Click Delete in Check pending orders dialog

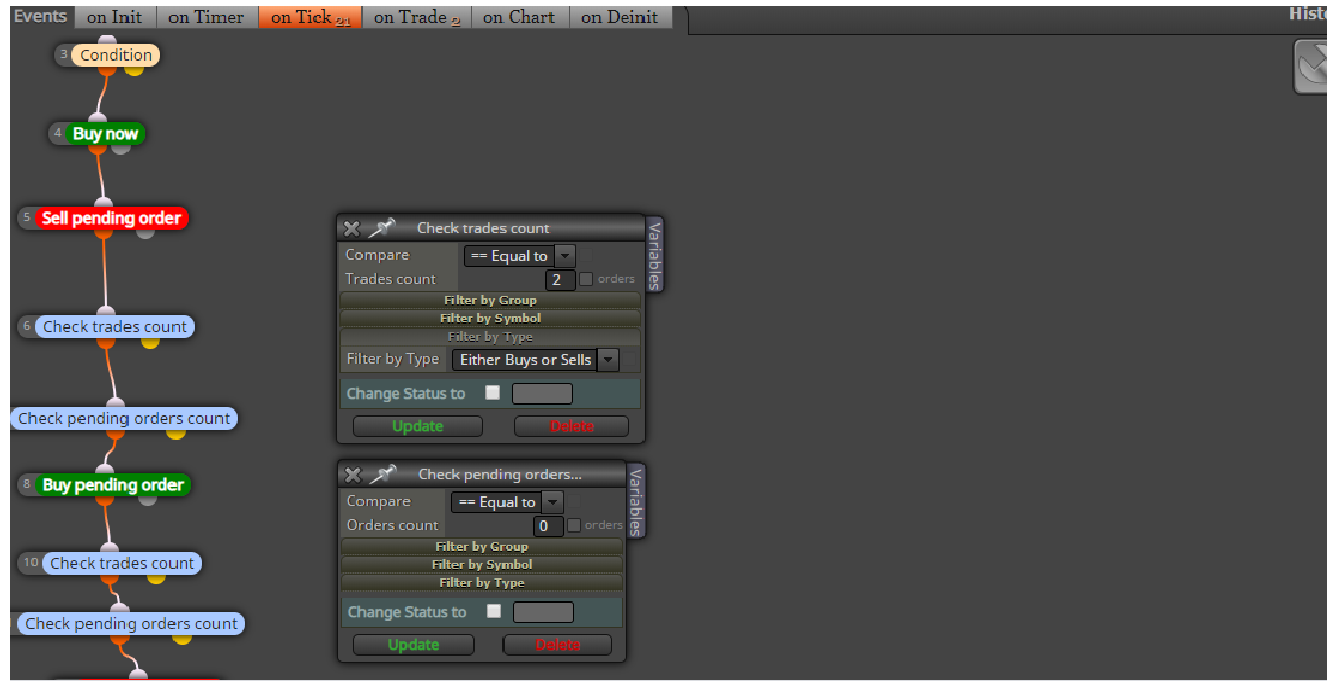557,645
